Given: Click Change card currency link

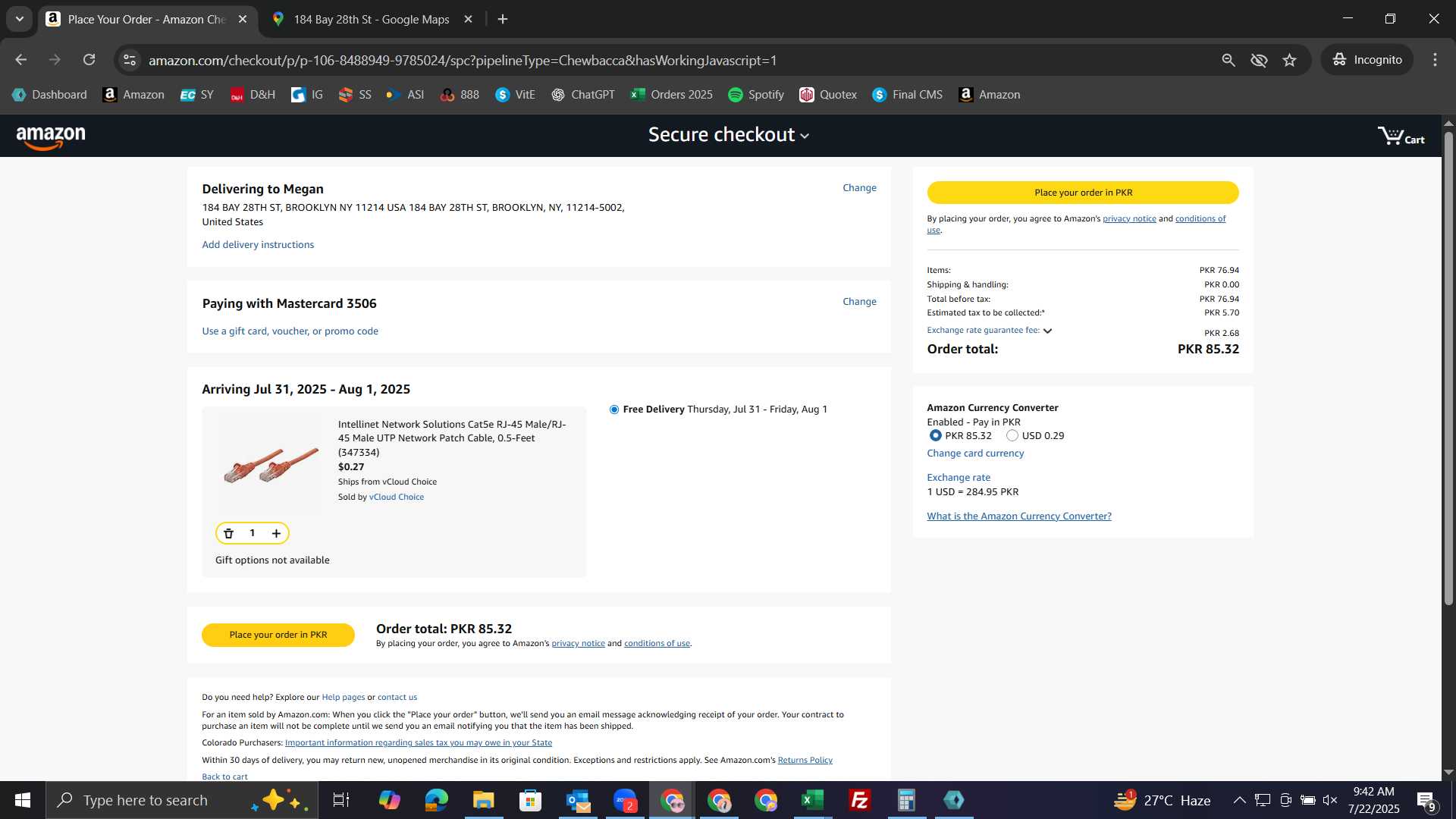Looking at the screenshot, I should coord(975,453).
